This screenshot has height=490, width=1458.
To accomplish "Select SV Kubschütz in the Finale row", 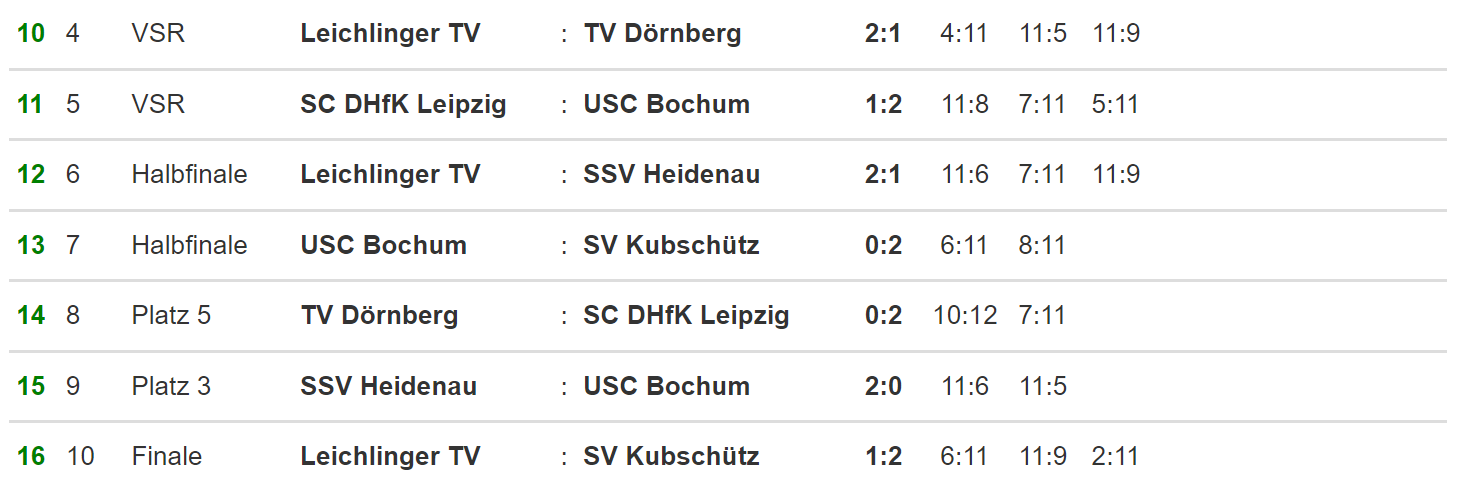I will coord(671,456).
